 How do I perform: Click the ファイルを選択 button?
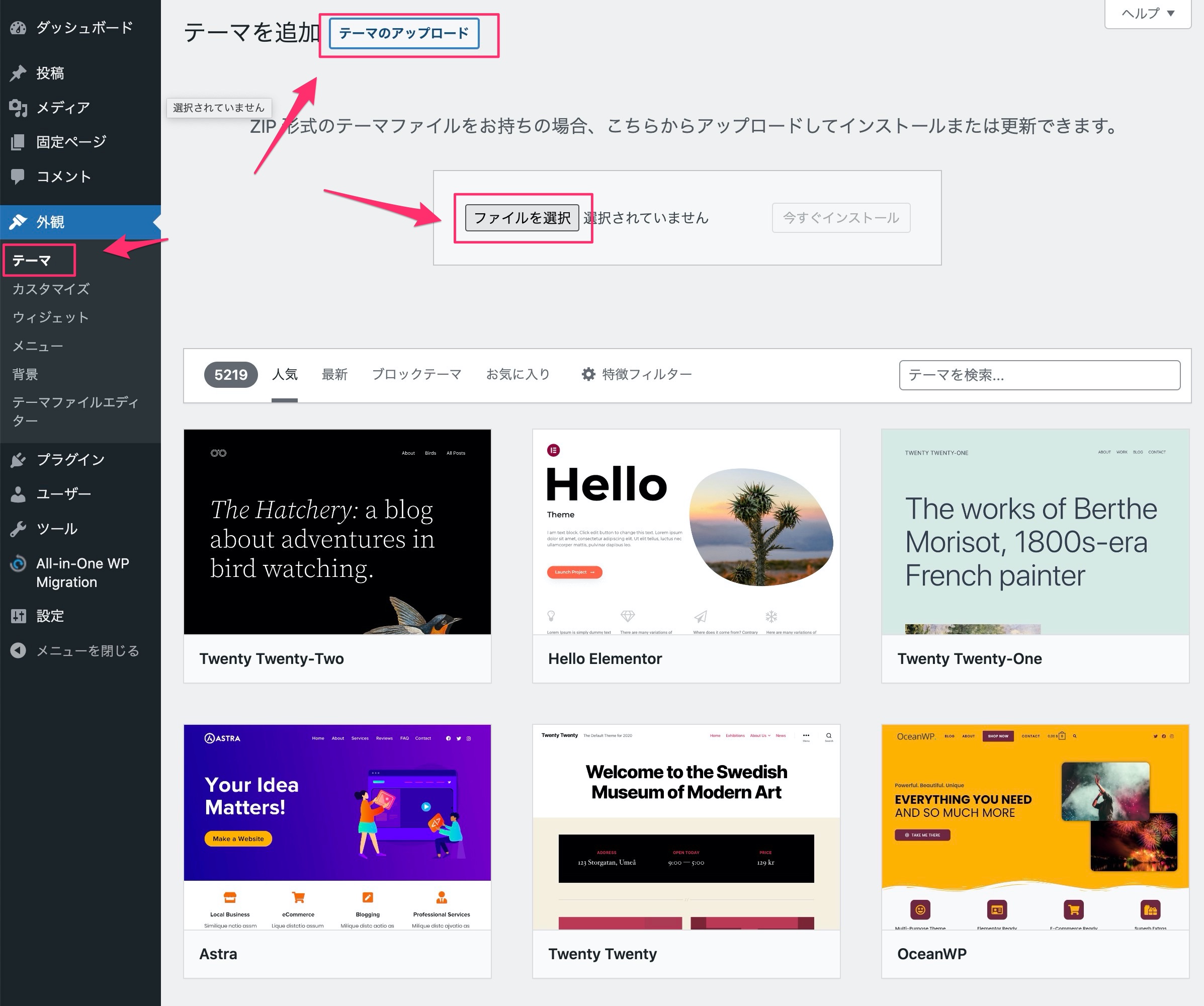pyautogui.click(x=522, y=218)
